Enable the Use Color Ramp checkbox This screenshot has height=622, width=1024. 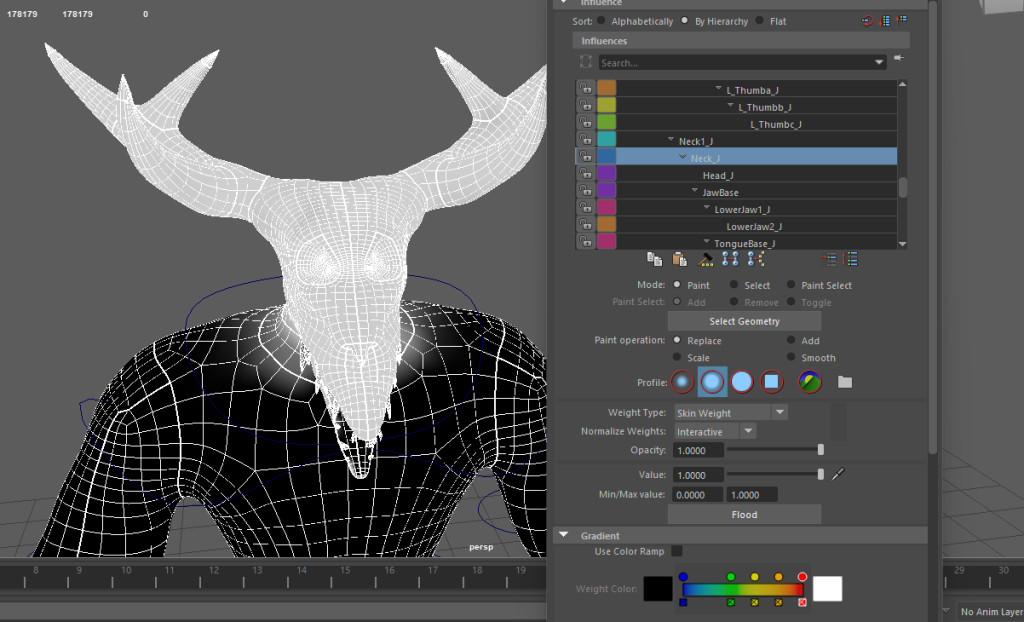tap(677, 551)
